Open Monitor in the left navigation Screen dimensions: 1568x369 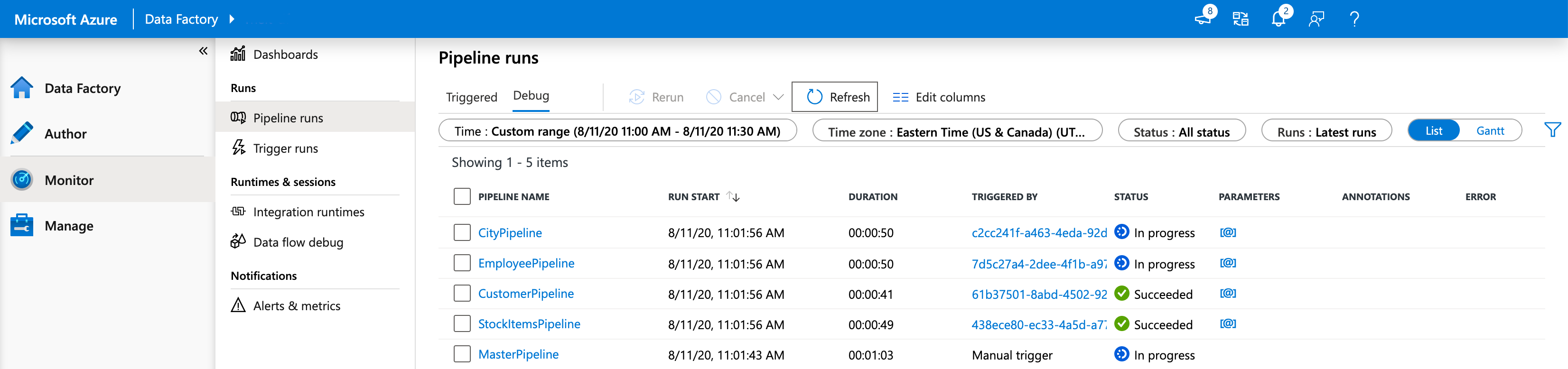tap(107, 179)
